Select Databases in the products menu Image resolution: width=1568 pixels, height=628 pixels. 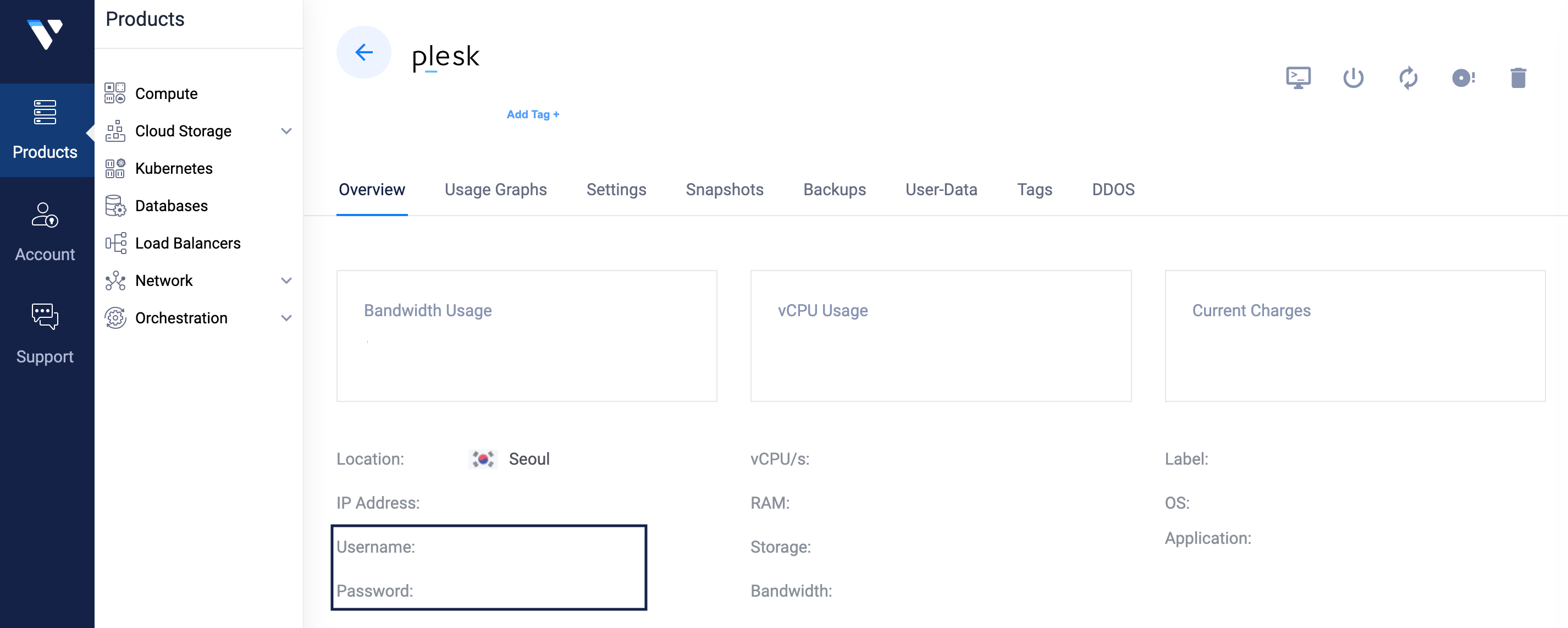pyautogui.click(x=171, y=206)
